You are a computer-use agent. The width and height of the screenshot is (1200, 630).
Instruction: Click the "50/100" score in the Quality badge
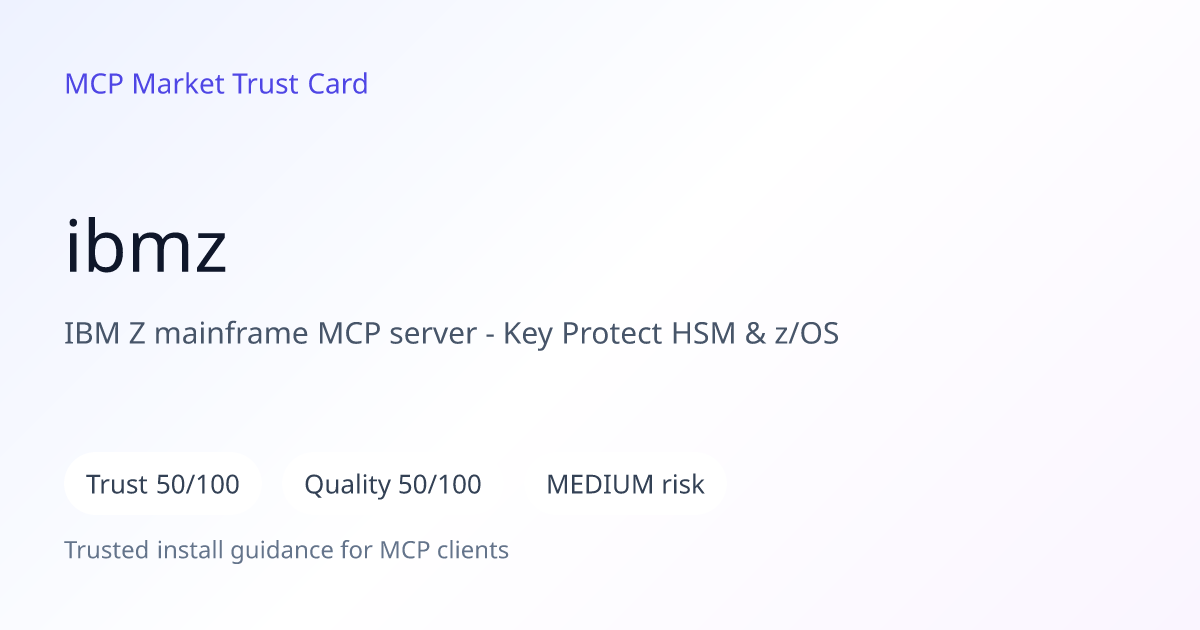pyautogui.click(x=440, y=485)
